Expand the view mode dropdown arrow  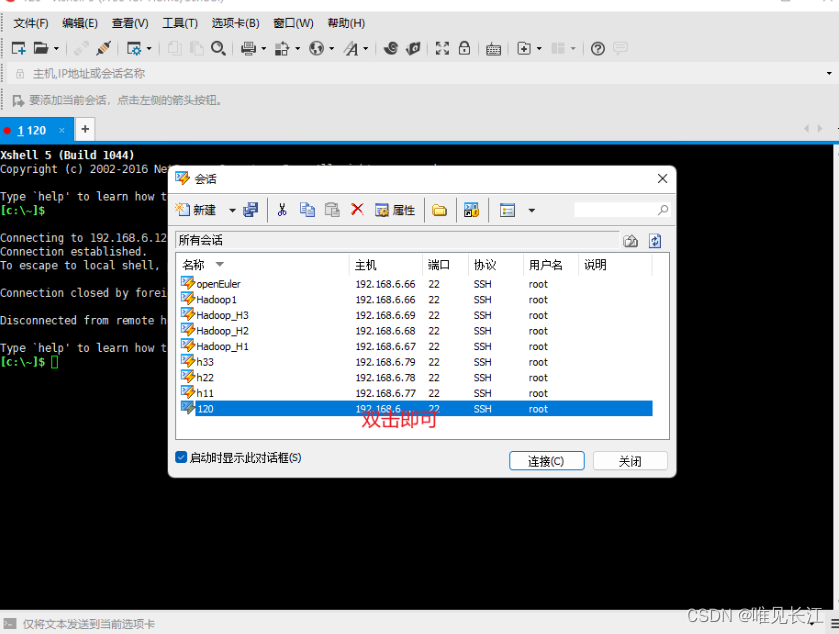531,210
